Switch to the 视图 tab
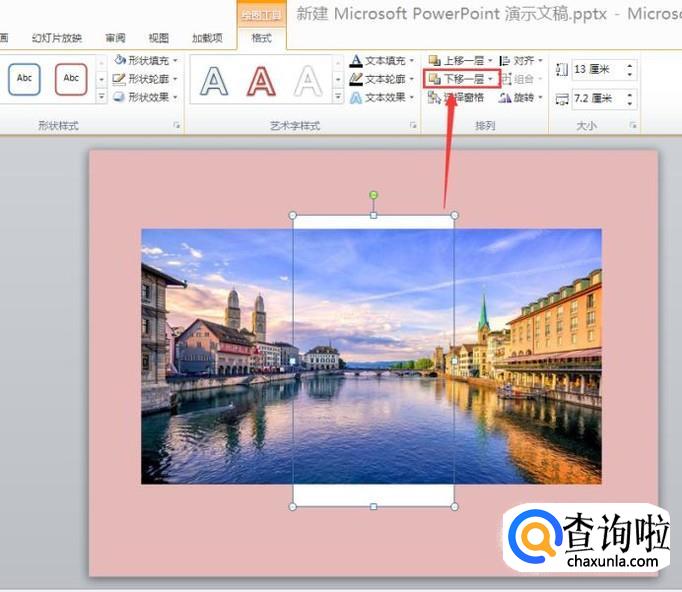This screenshot has height=592, width=682. (x=158, y=38)
